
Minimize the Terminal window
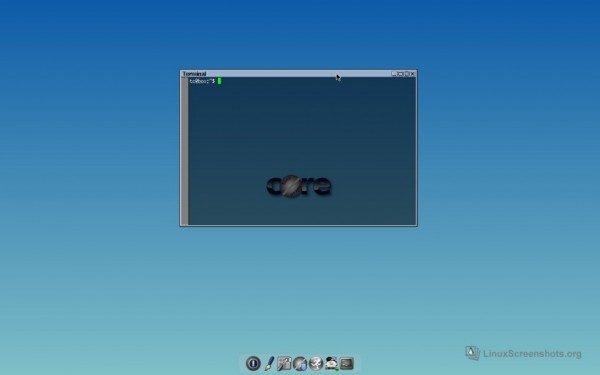(x=394, y=74)
